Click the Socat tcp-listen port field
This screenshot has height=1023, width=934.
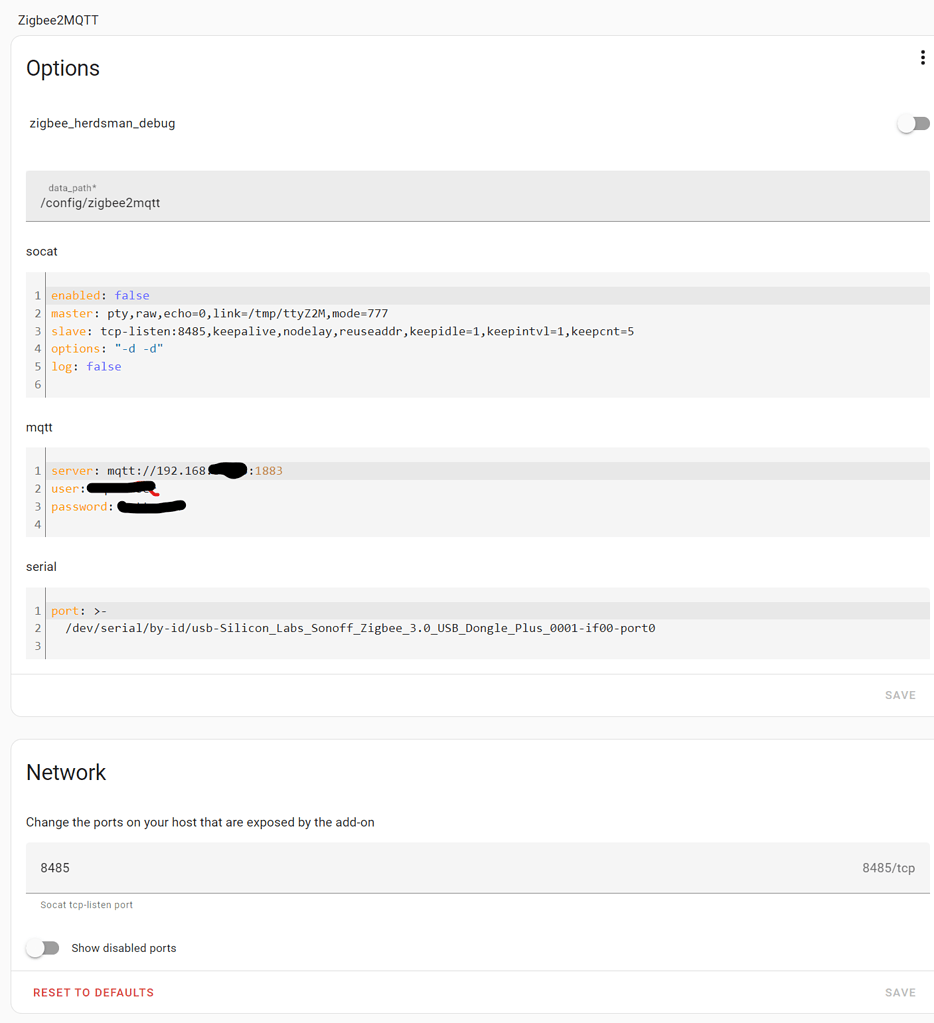(x=400, y=867)
